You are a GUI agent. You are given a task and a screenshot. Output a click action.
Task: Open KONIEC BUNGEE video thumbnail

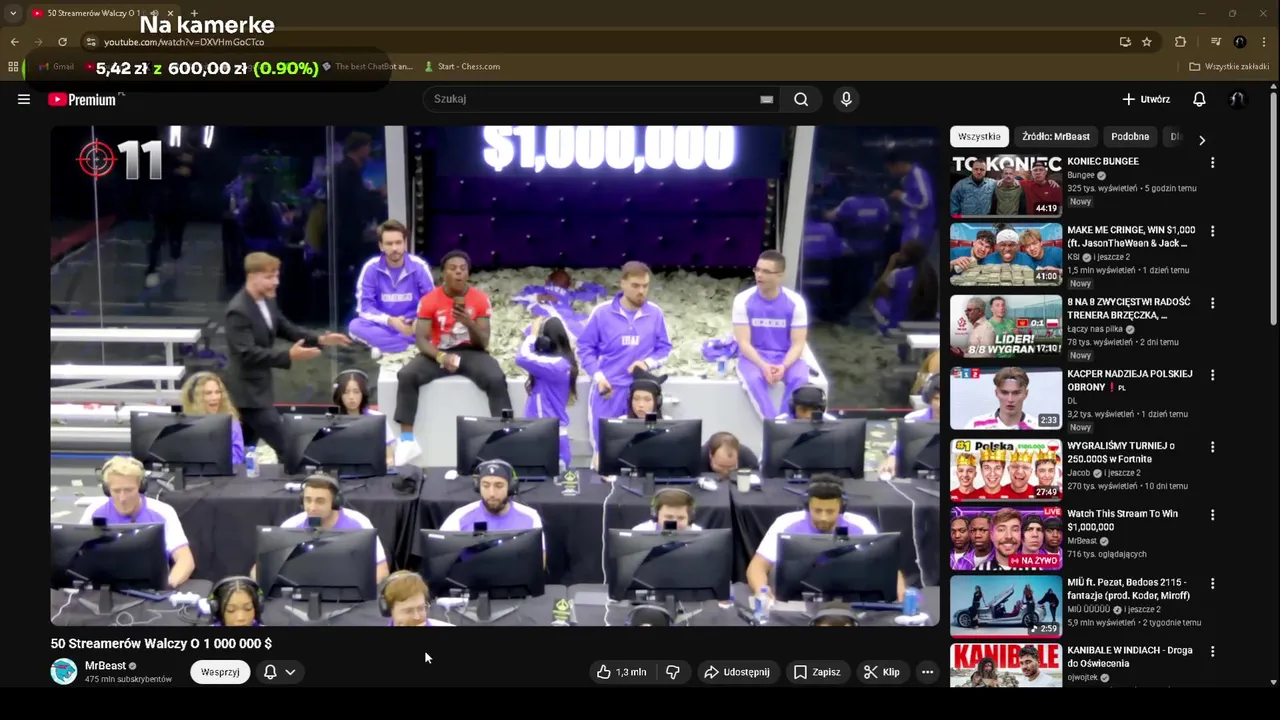click(1006, 186)
